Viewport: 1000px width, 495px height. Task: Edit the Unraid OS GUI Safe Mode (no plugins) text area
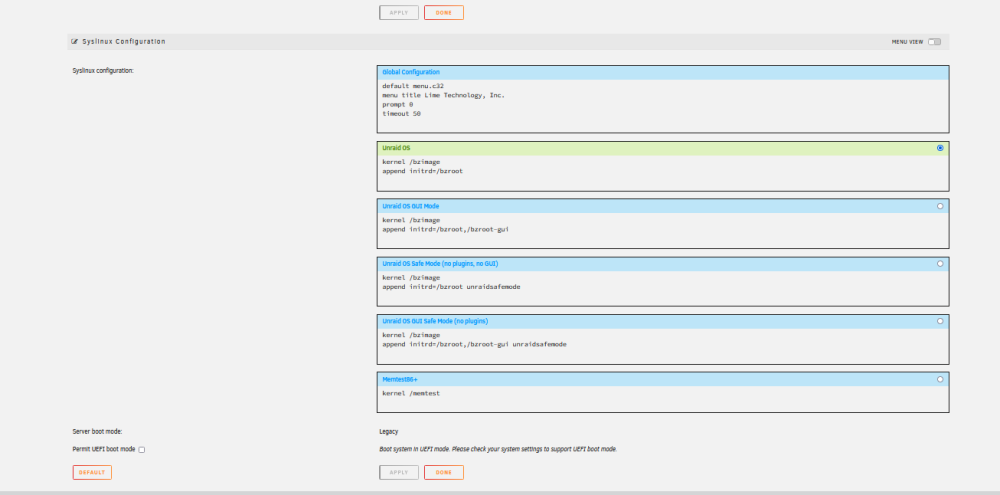pos(663,346)
